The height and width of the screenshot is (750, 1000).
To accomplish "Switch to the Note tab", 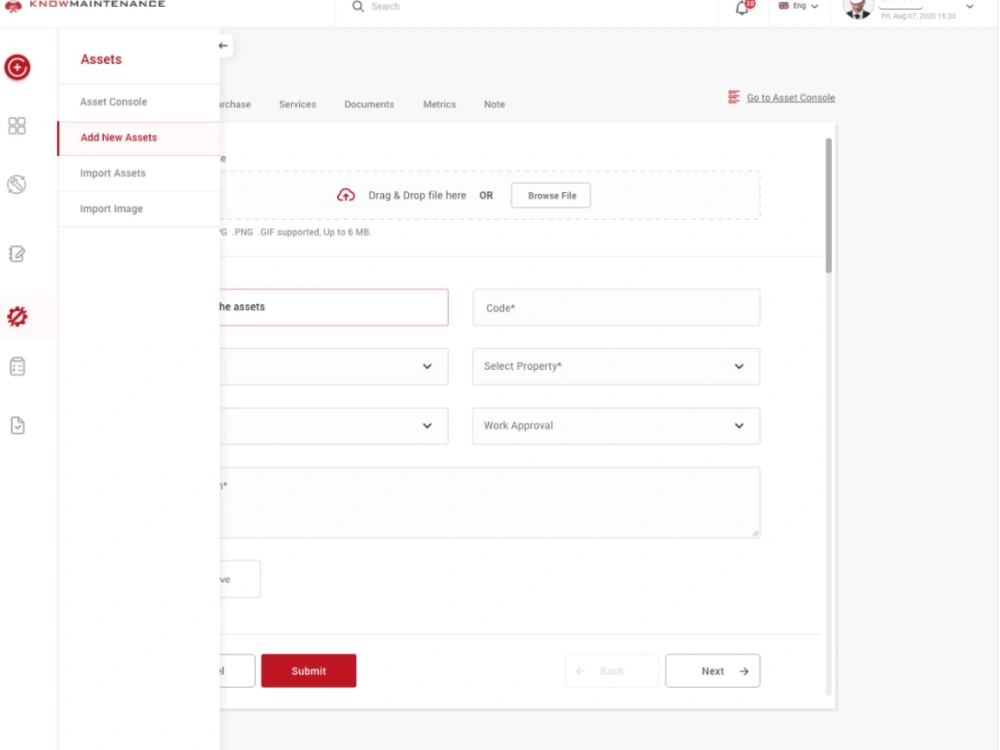I will pyautogui.click(x=494, y=104).
